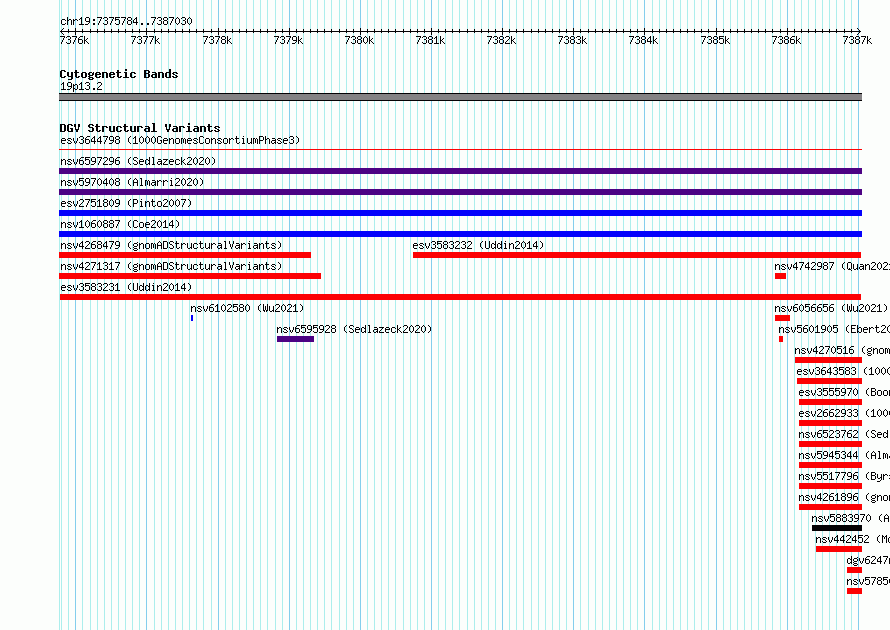Open nsv4261896 variant label

[x=844, y=497]
